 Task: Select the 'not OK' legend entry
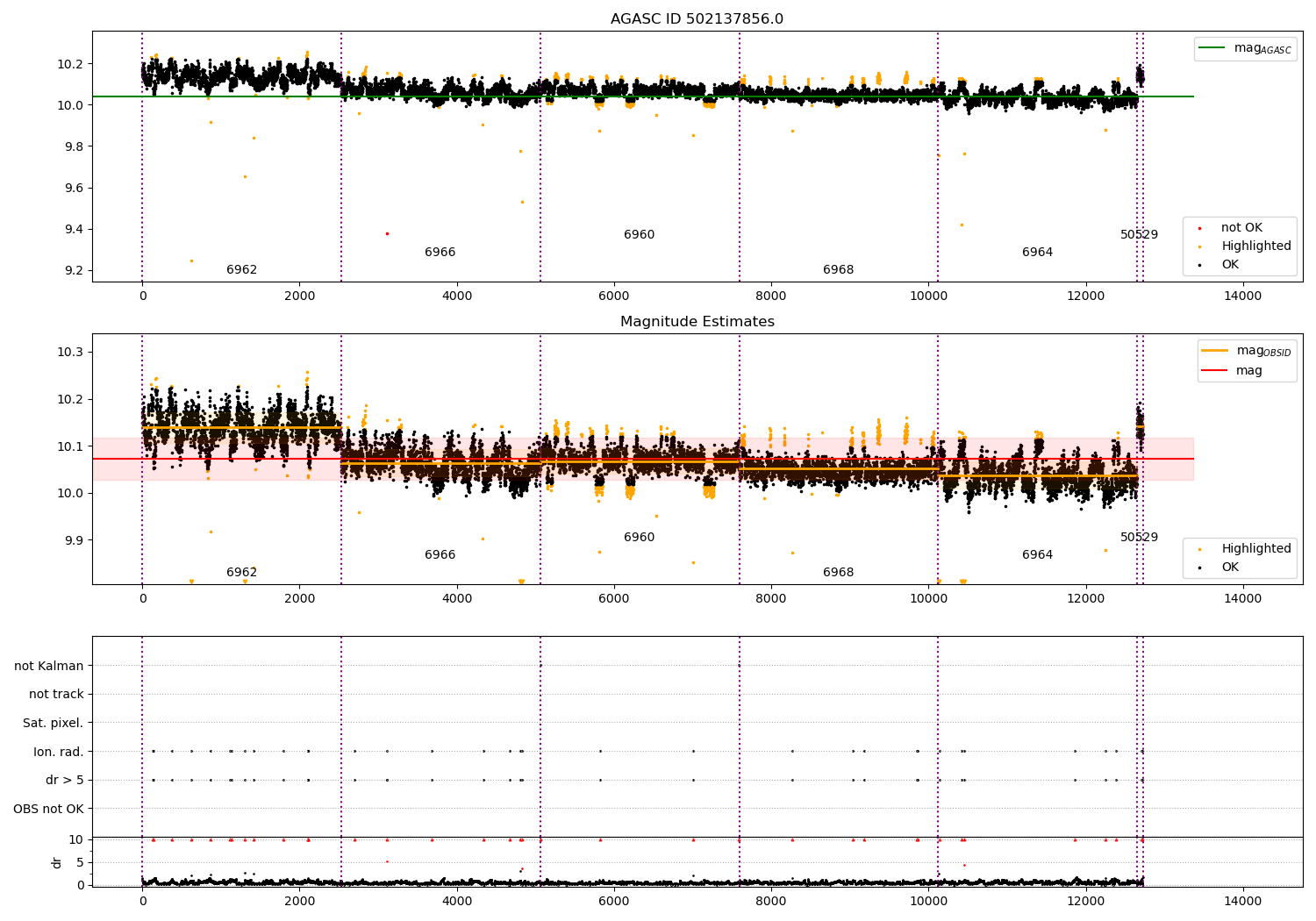[x=1241, y=228]
